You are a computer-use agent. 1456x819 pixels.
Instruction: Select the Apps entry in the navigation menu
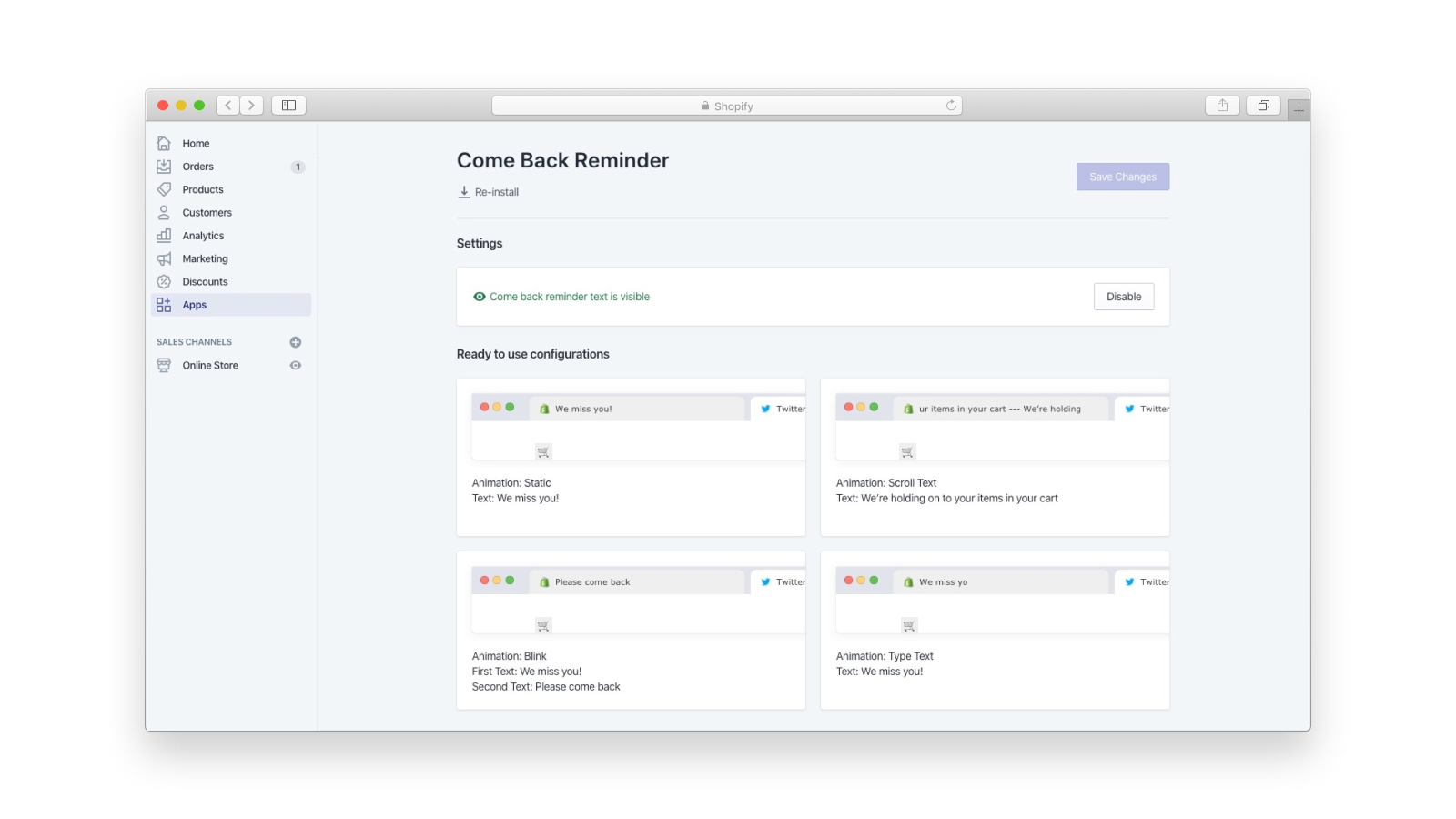coord(194,305)
